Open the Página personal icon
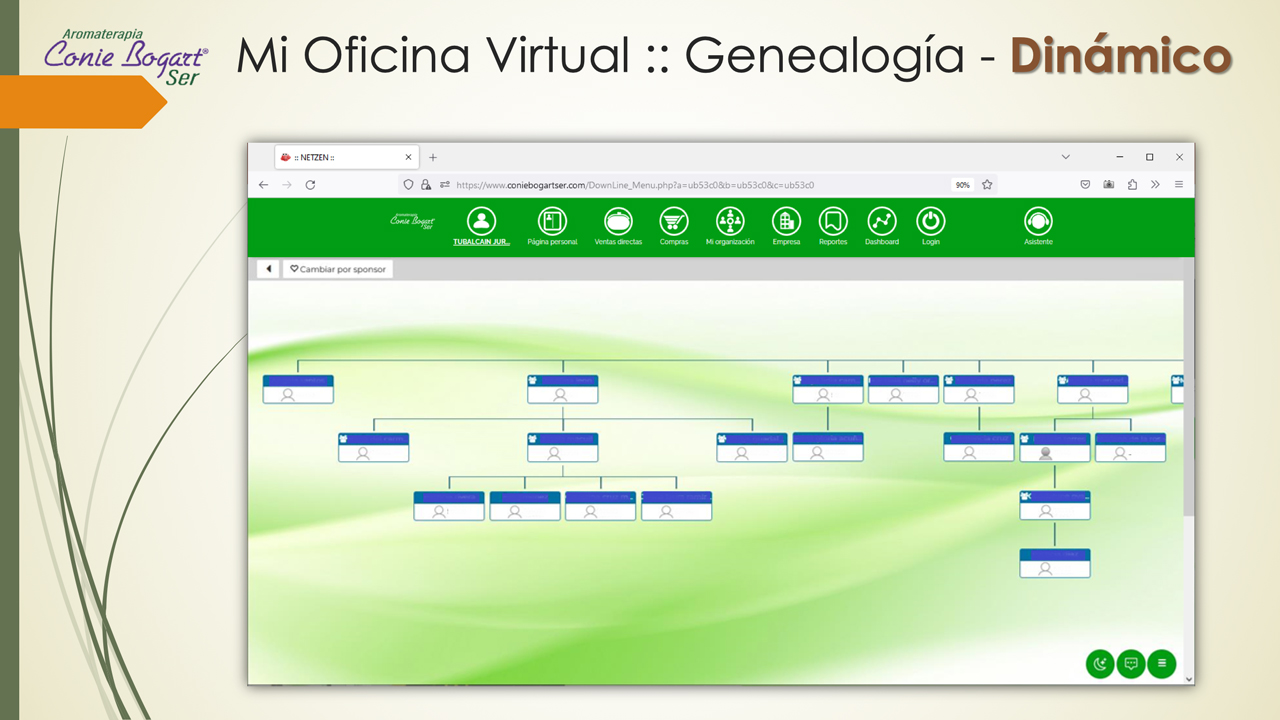The width and height of the screenshot is (1280, 720). 552,221
